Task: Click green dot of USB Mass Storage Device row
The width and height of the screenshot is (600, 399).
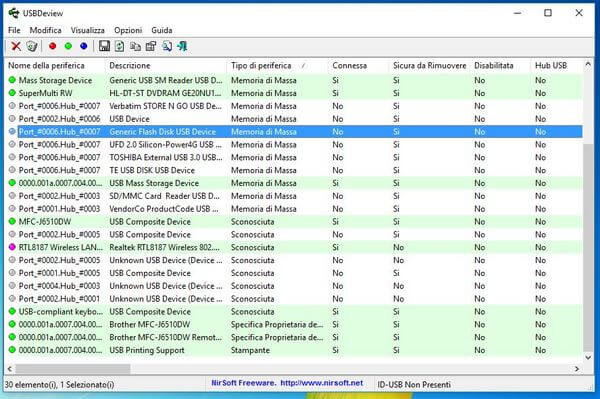Action: click(x=12, y=183)
